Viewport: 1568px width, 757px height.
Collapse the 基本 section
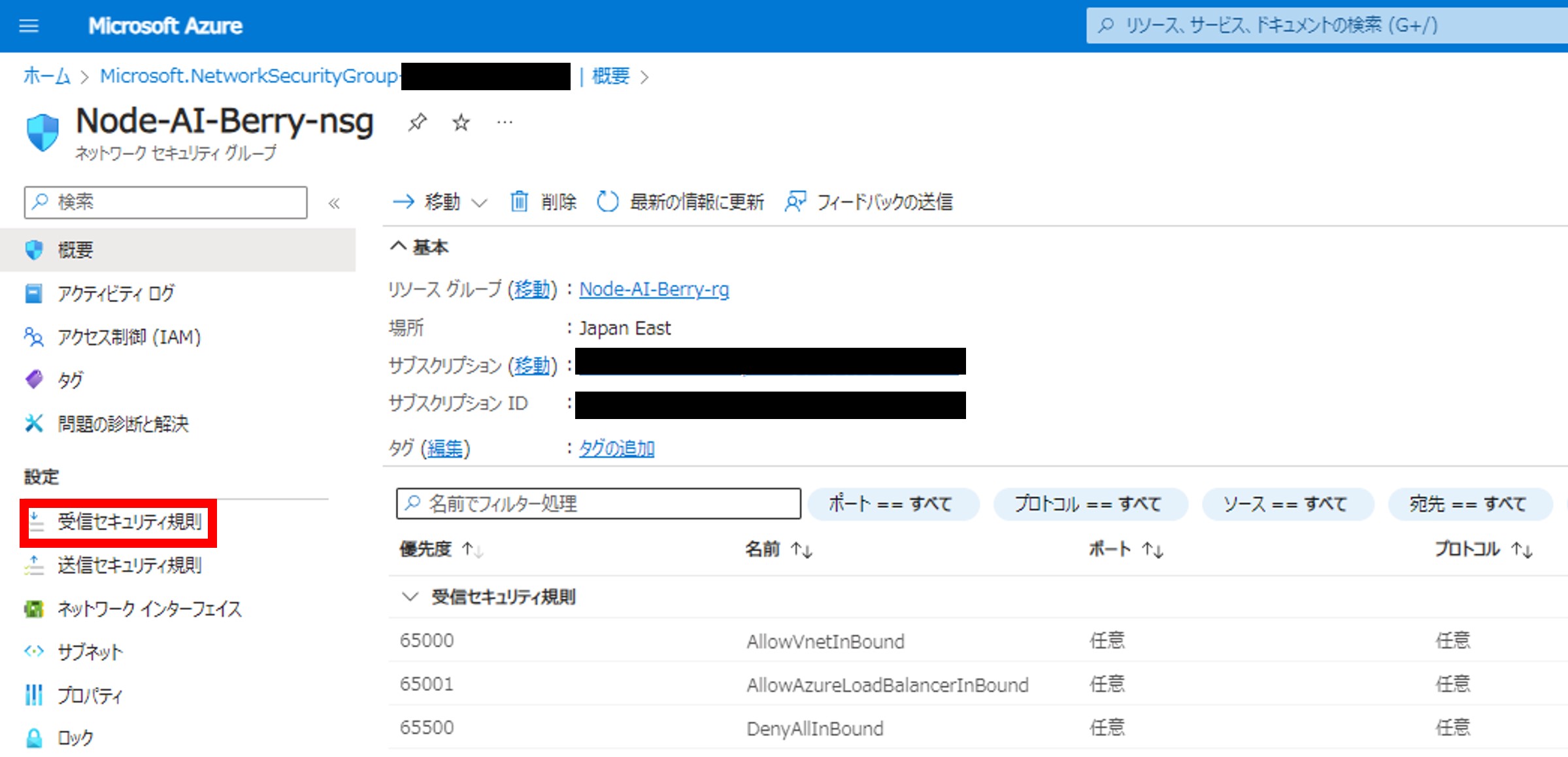[x=398, y=246]
